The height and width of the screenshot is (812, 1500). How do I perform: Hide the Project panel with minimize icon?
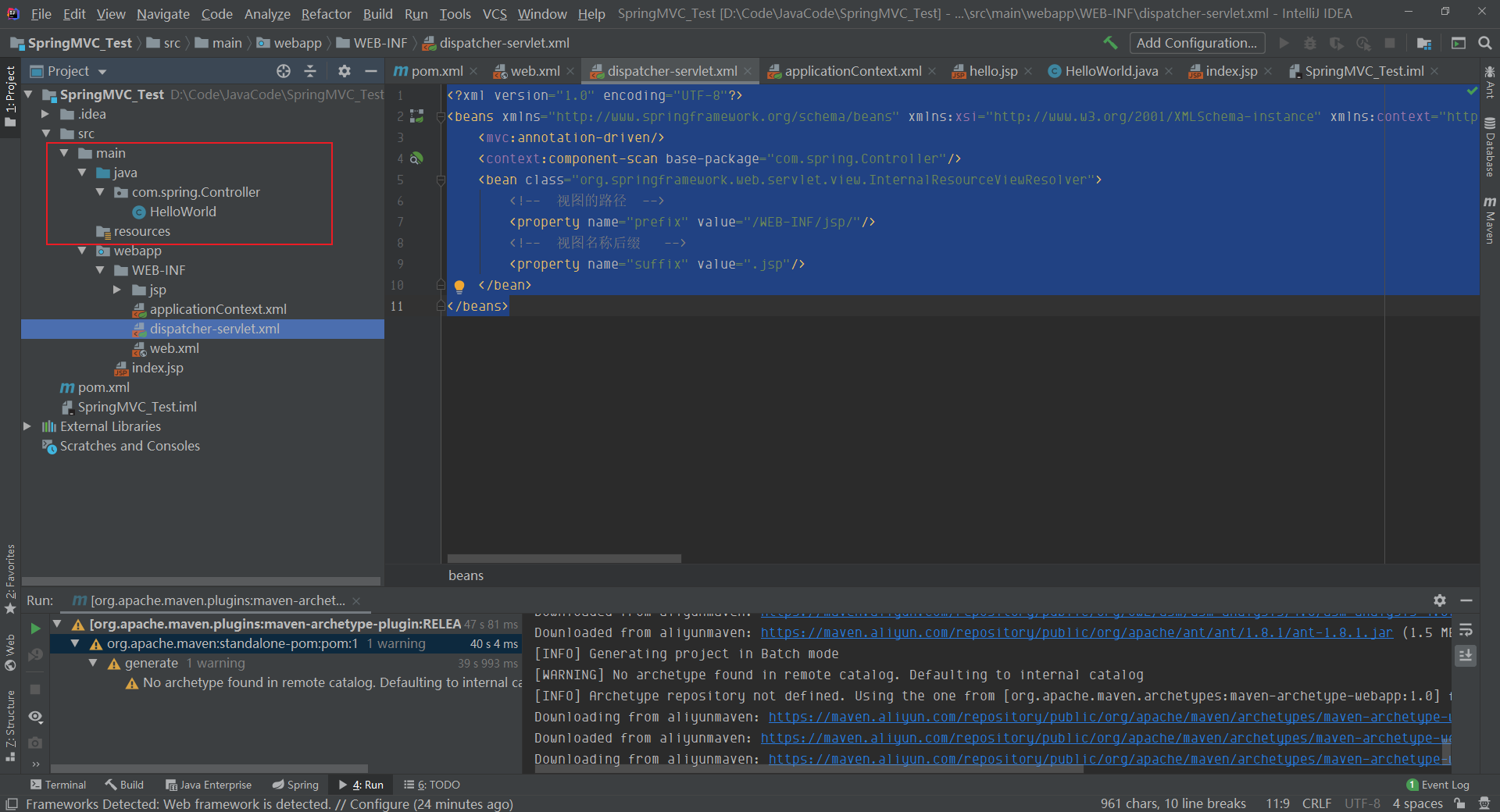pos(371,71)
